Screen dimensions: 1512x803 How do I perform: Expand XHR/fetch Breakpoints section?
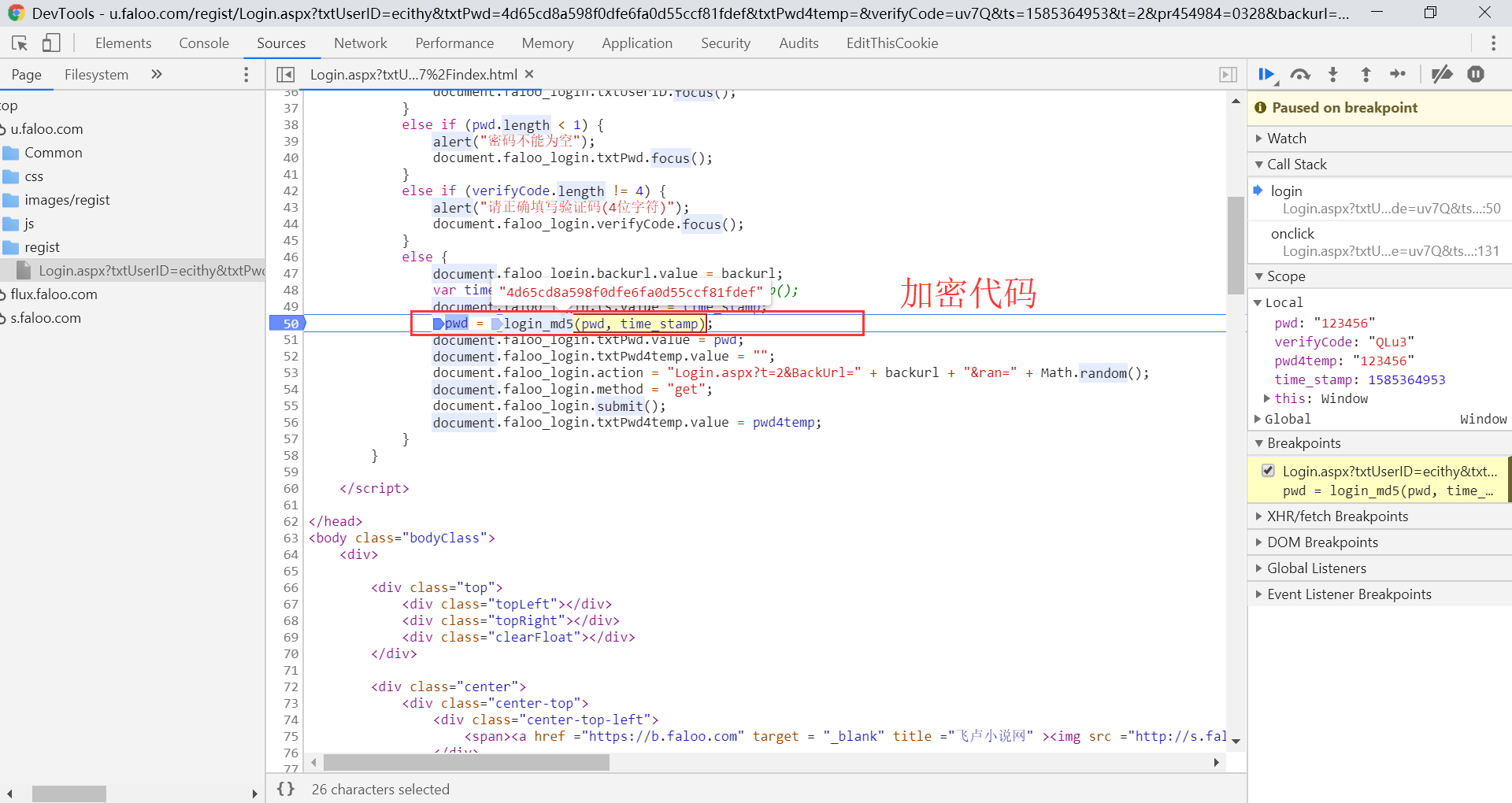(1380, 516)
